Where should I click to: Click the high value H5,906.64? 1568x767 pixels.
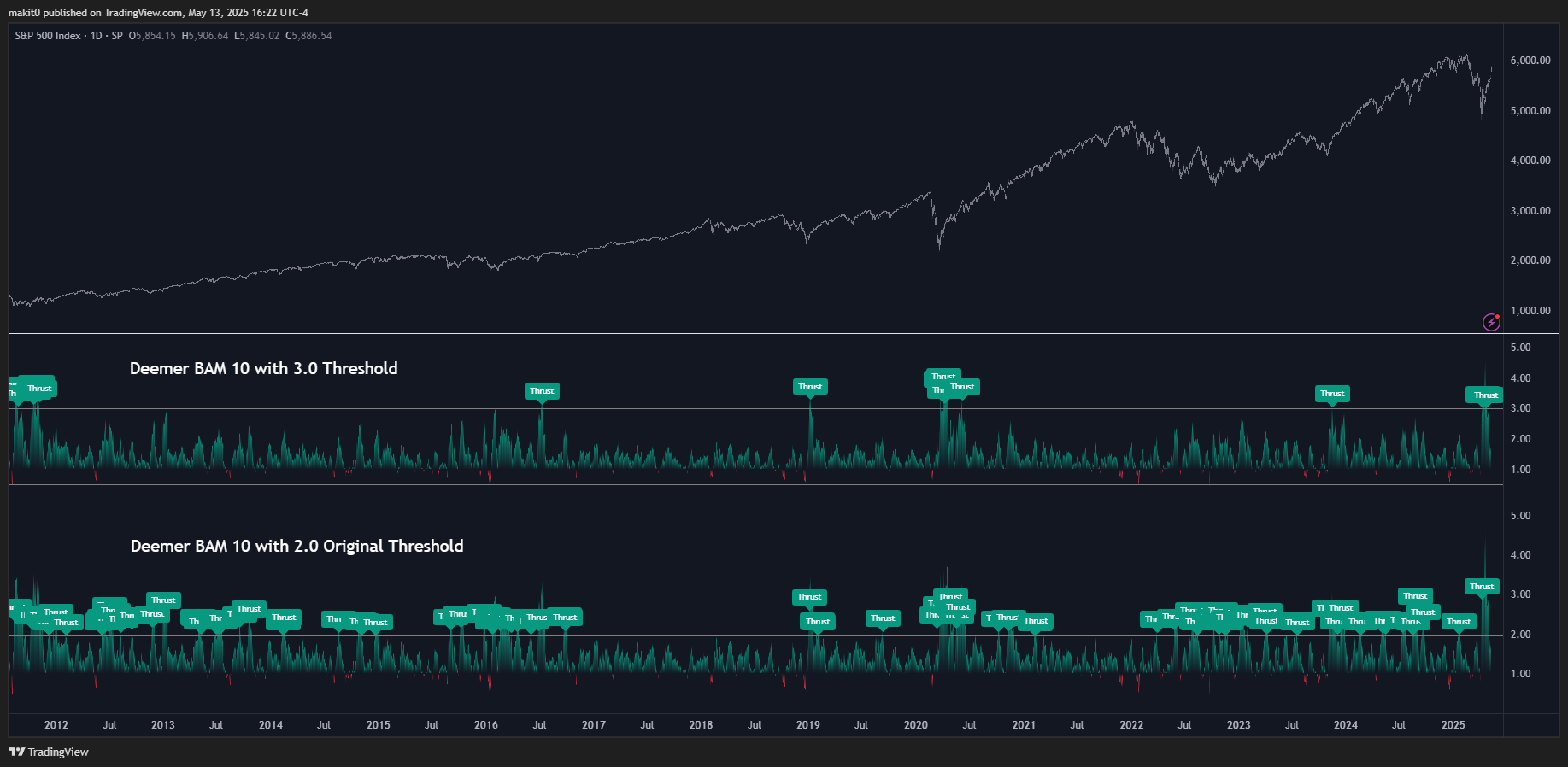click(205, 36)
